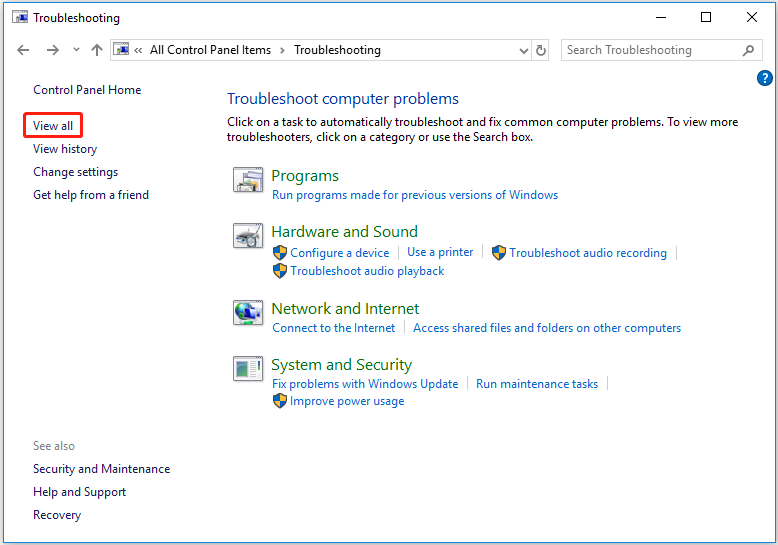This screenshot has height=545, width=778.
Task: Click All Control Panel Items breadcrumb
Action: point(210,50)
